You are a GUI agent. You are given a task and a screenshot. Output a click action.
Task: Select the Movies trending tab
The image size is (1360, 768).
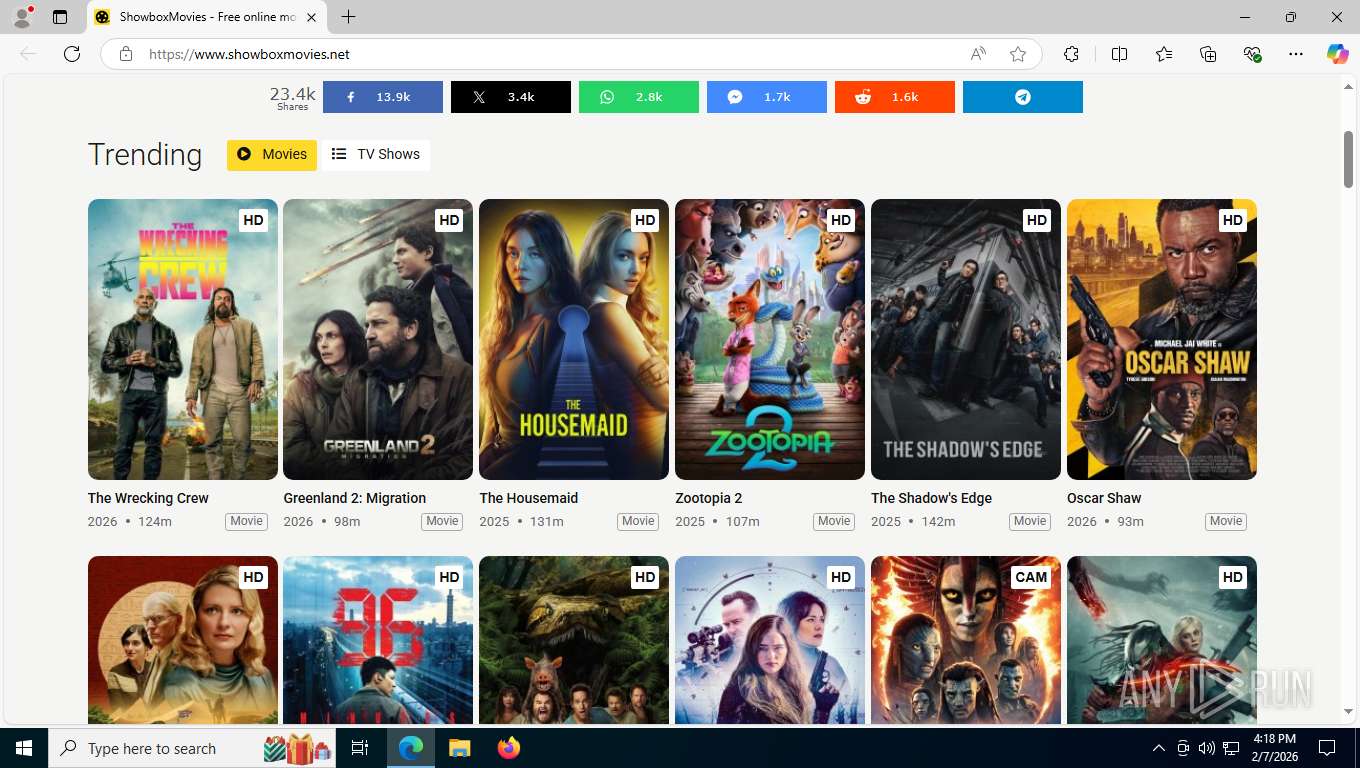click(x=272, y=155)
